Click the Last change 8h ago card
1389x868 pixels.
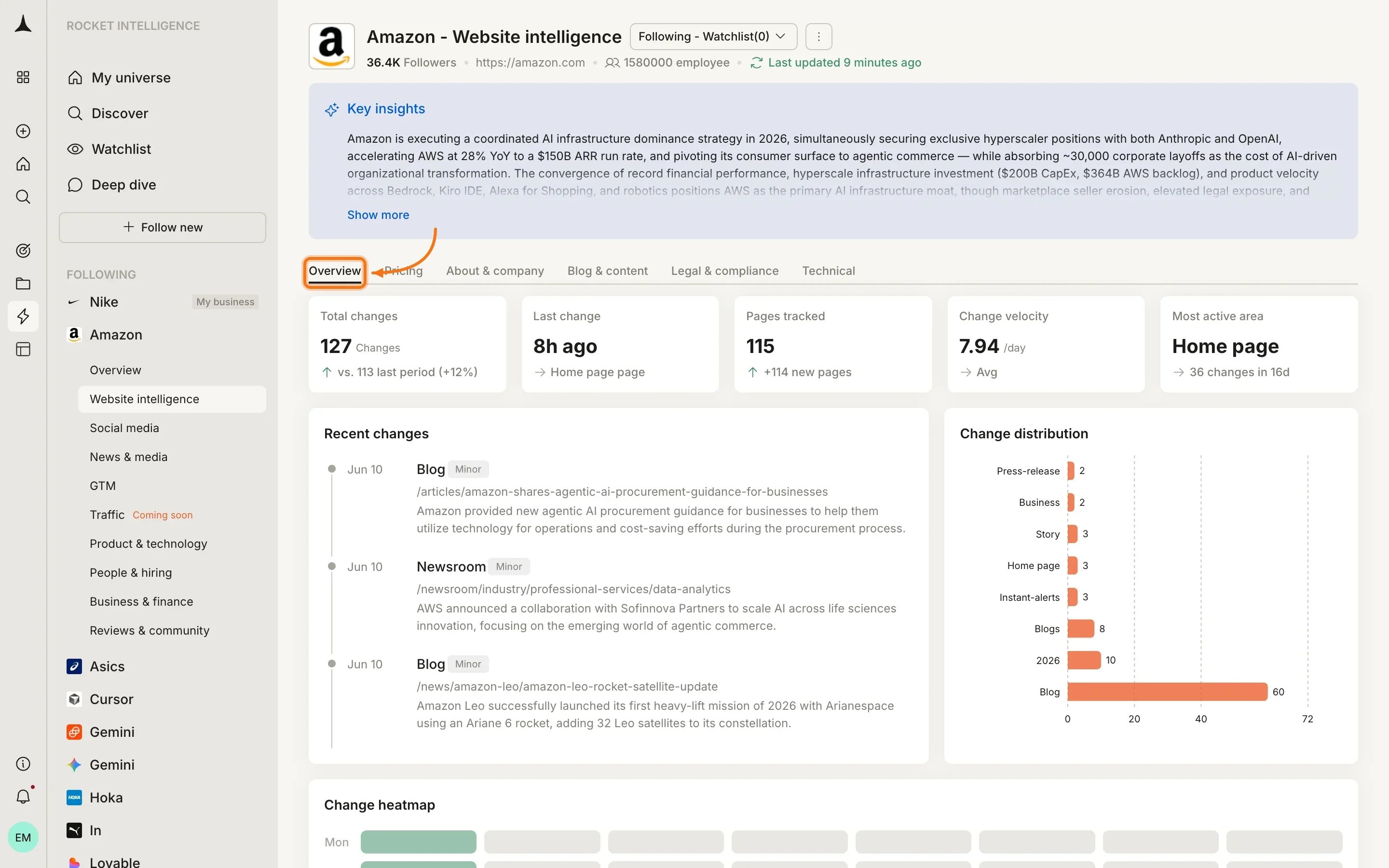pyautogui.click(x=620, y=344)
